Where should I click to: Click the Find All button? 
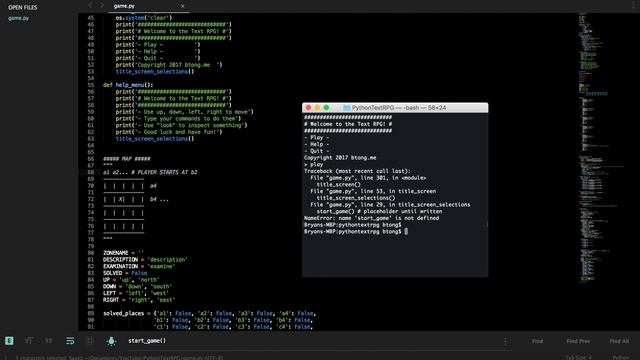[x=619, y=341]
